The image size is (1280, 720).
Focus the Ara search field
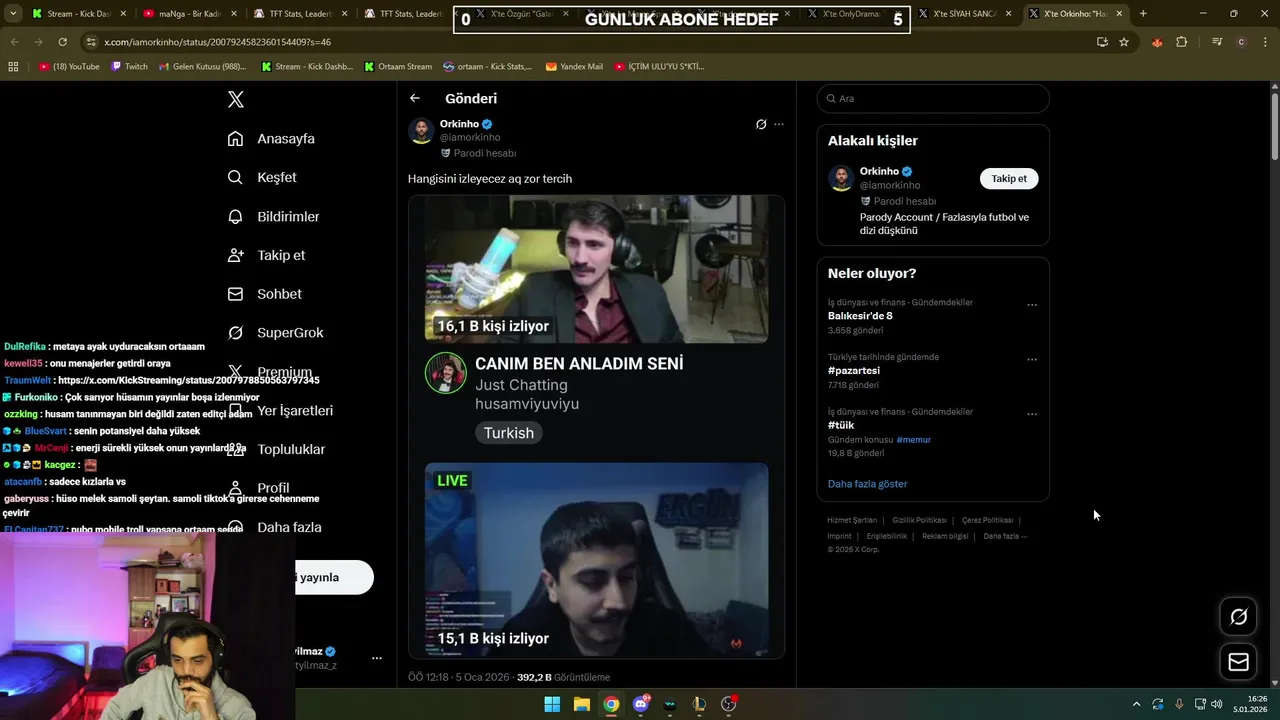tap(933, 98)
